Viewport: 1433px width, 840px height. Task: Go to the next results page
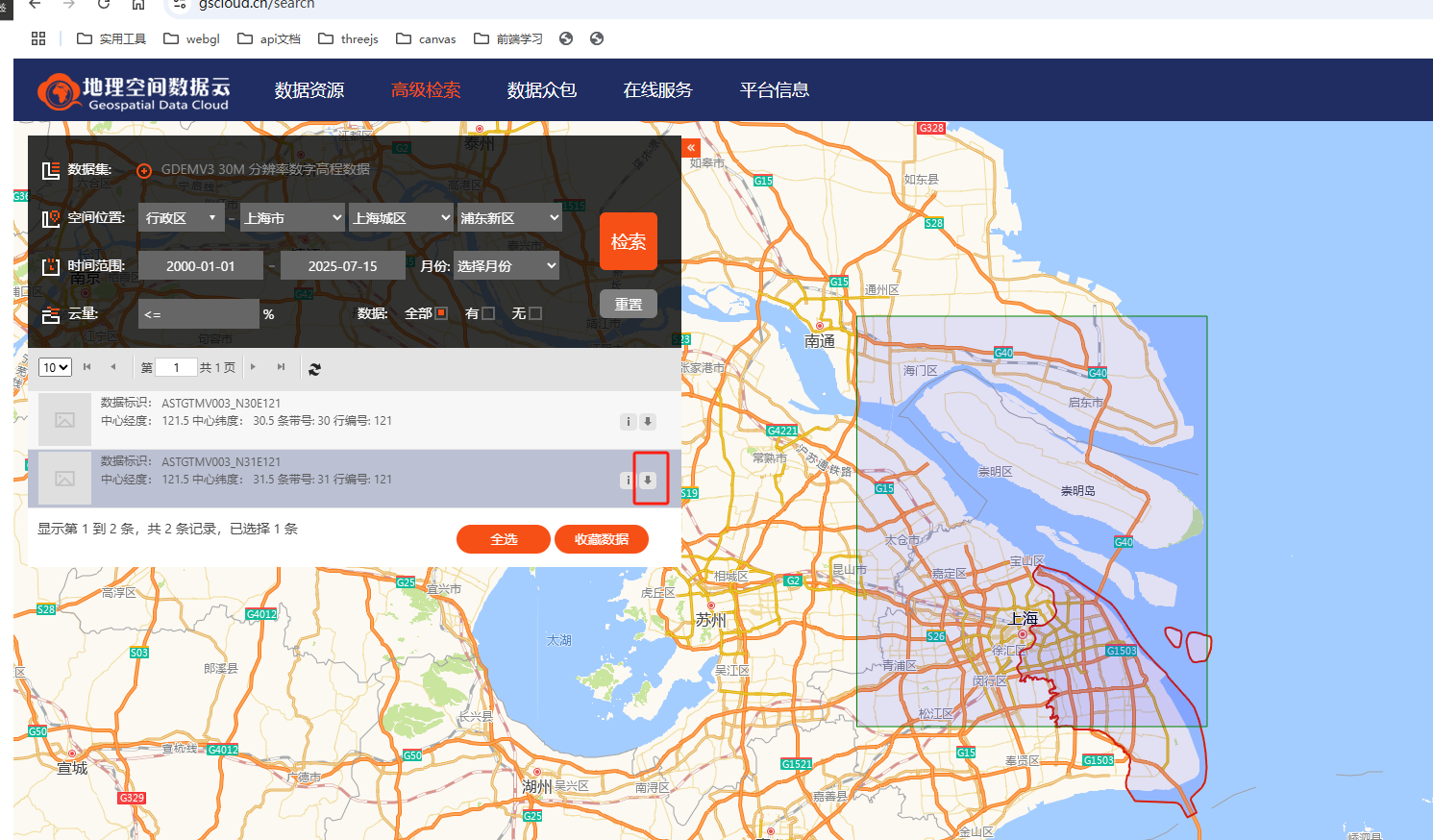(x=253, y=367)
